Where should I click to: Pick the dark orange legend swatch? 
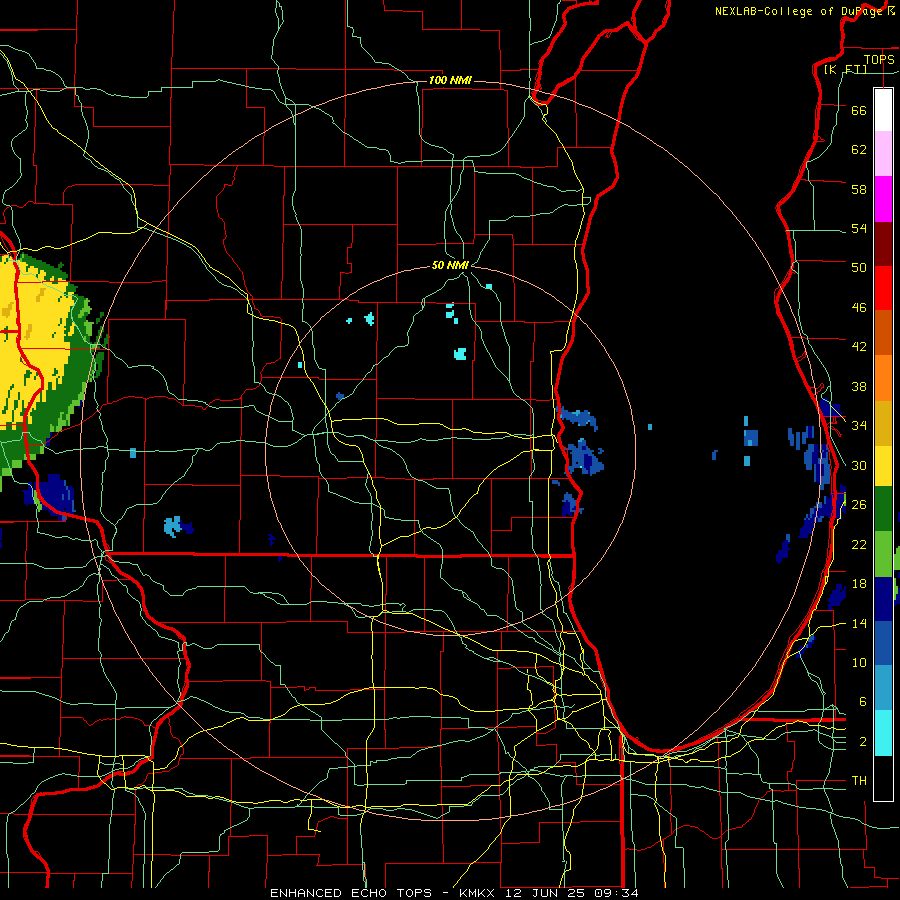click(883, 332)
